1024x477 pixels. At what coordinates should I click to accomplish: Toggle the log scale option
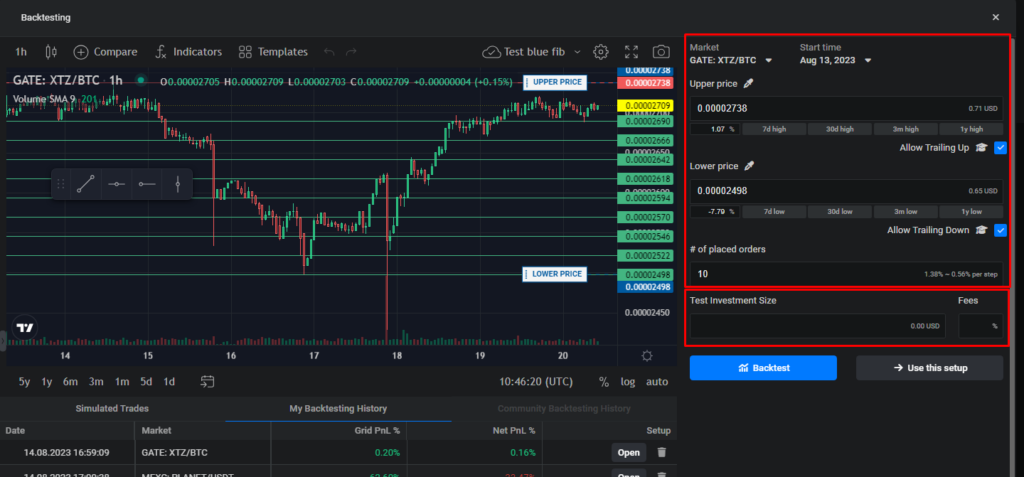click(627, 381)
